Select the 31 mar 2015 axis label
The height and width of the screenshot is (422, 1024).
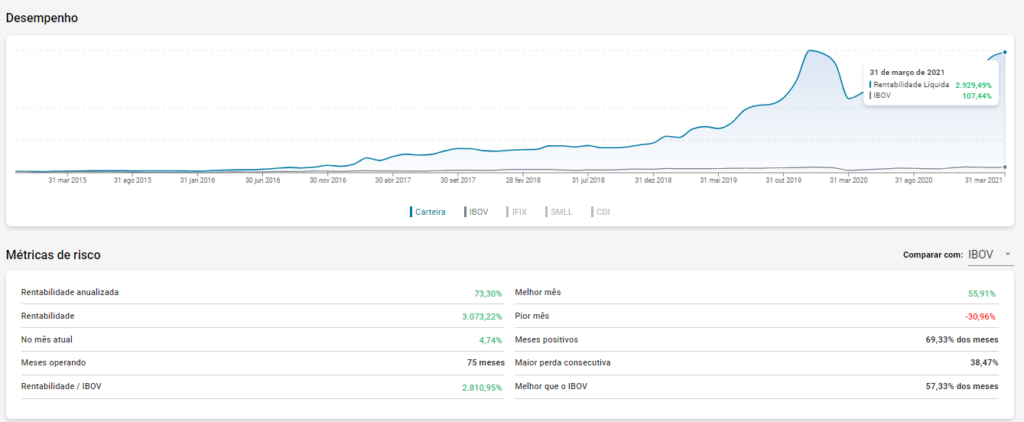(67, 181)
